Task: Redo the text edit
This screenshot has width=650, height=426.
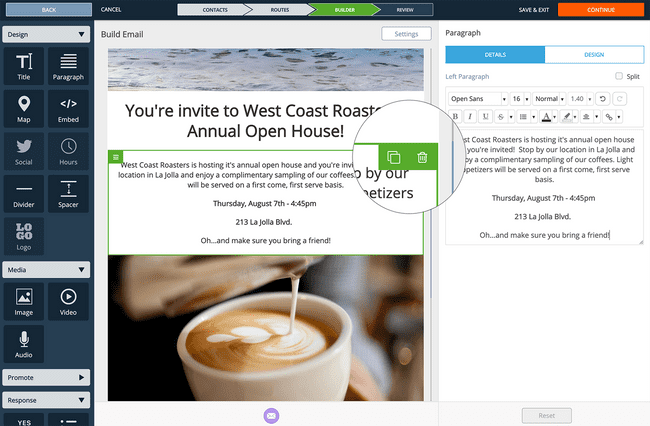Action: coord(620,99)
